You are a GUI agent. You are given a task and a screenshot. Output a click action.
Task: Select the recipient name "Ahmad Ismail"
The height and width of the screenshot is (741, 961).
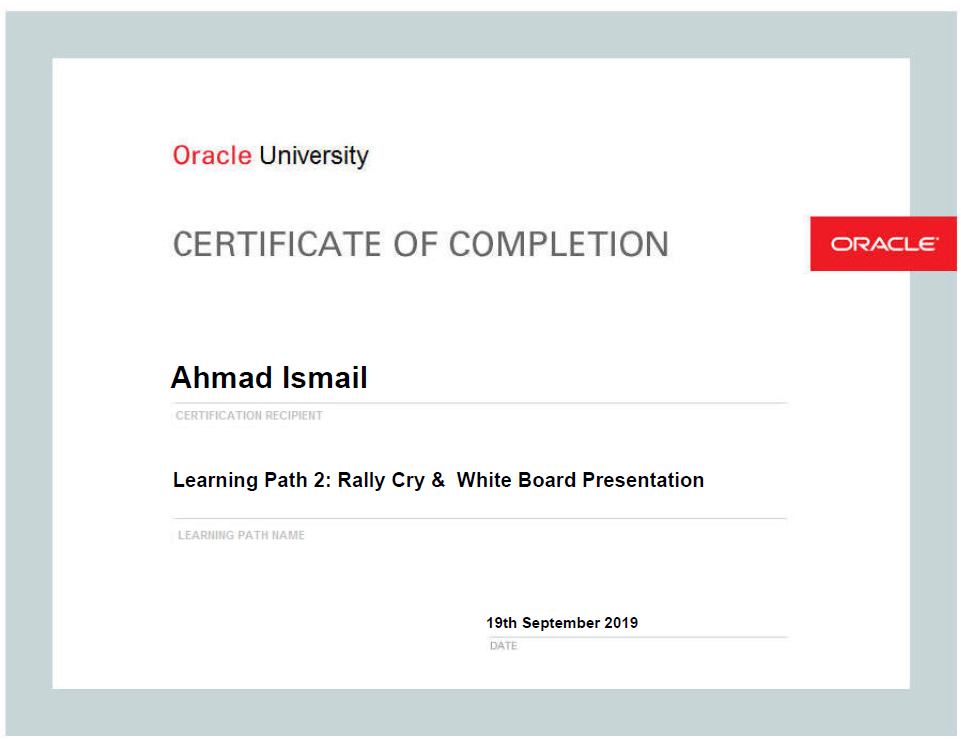point(269,377)
